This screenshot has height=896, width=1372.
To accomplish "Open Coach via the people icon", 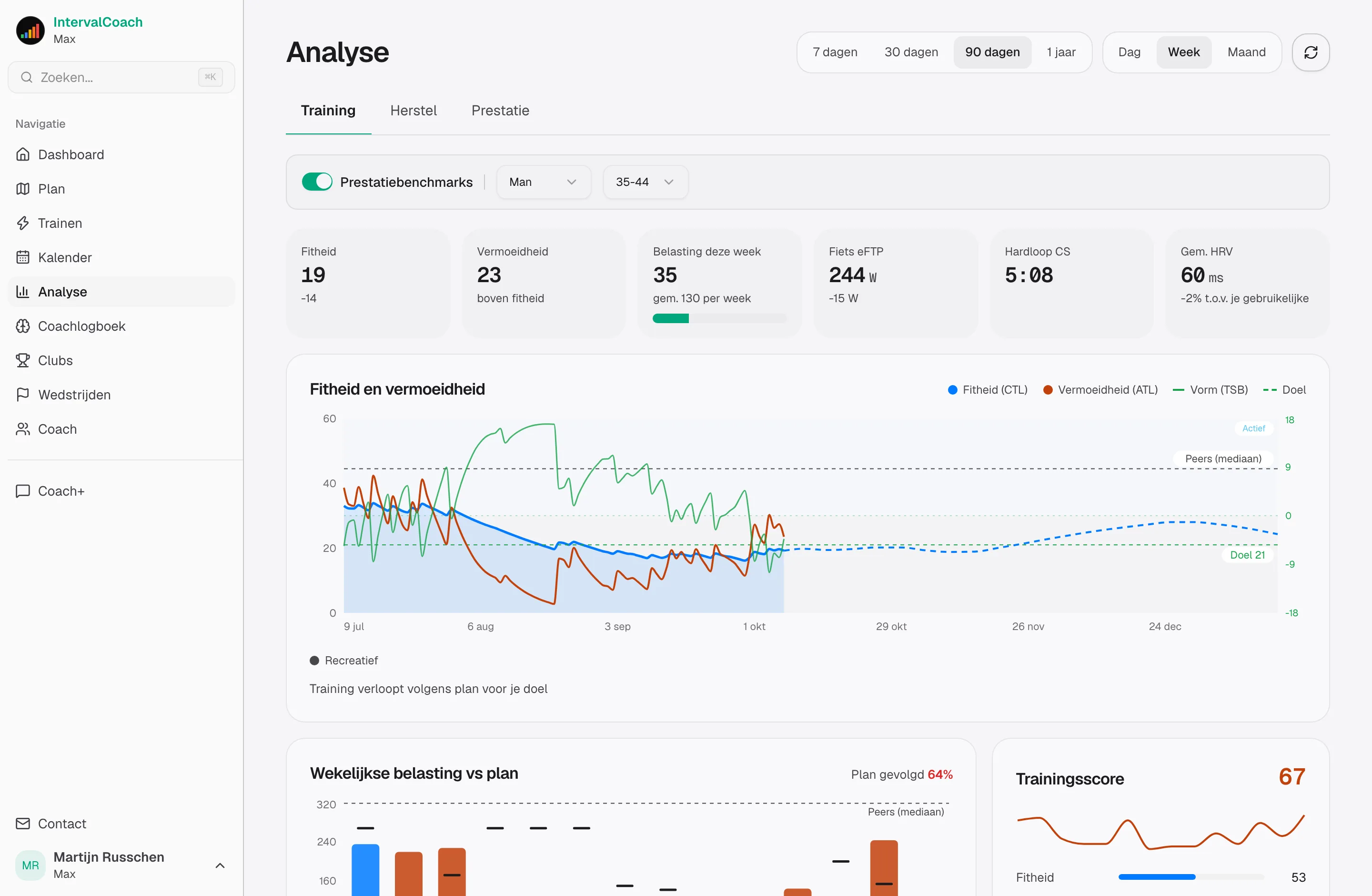I will coord(23,429).
